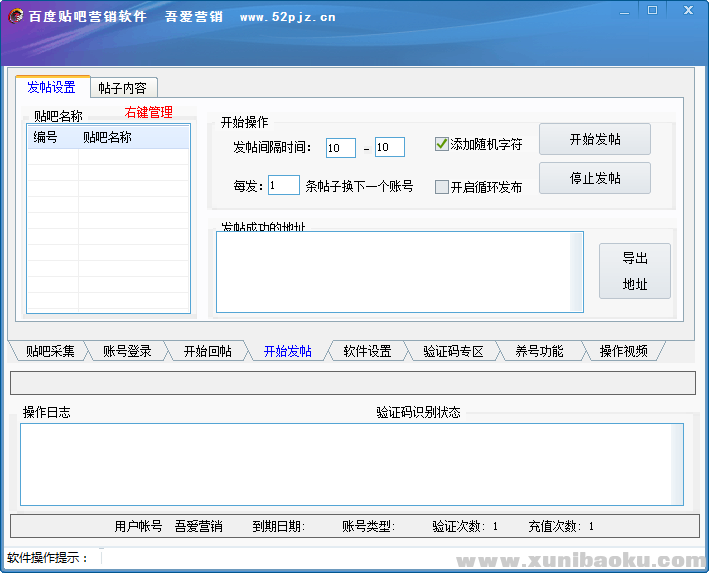
Task: Click the first 发帖间隔时间 input box
Action: (340, 148)
